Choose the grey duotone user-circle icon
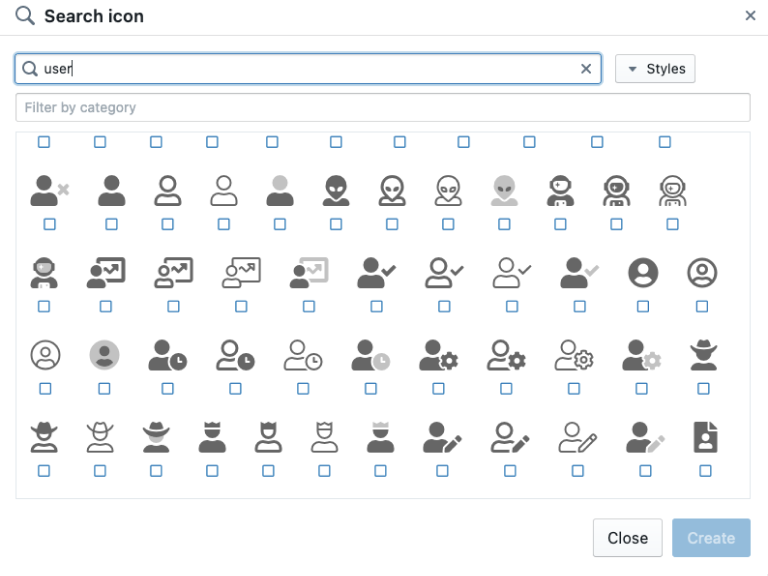 [104, 355]
